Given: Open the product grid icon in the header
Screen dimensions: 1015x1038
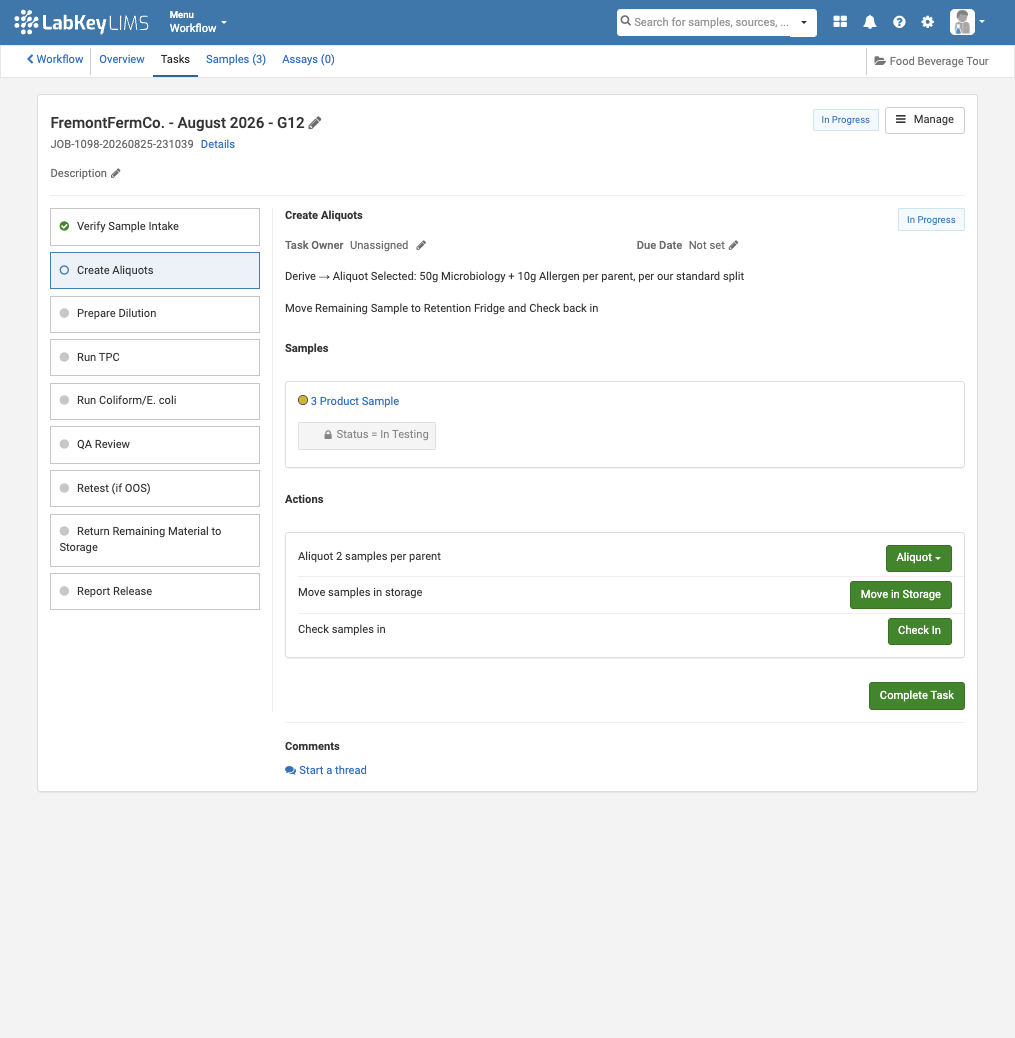Looking at the screenshot, I should (840, 22).
